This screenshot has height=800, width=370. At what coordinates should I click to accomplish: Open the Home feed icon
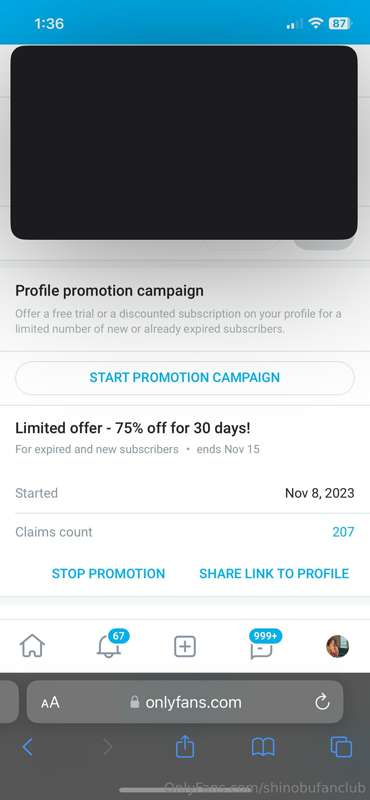tap(32, 646)
